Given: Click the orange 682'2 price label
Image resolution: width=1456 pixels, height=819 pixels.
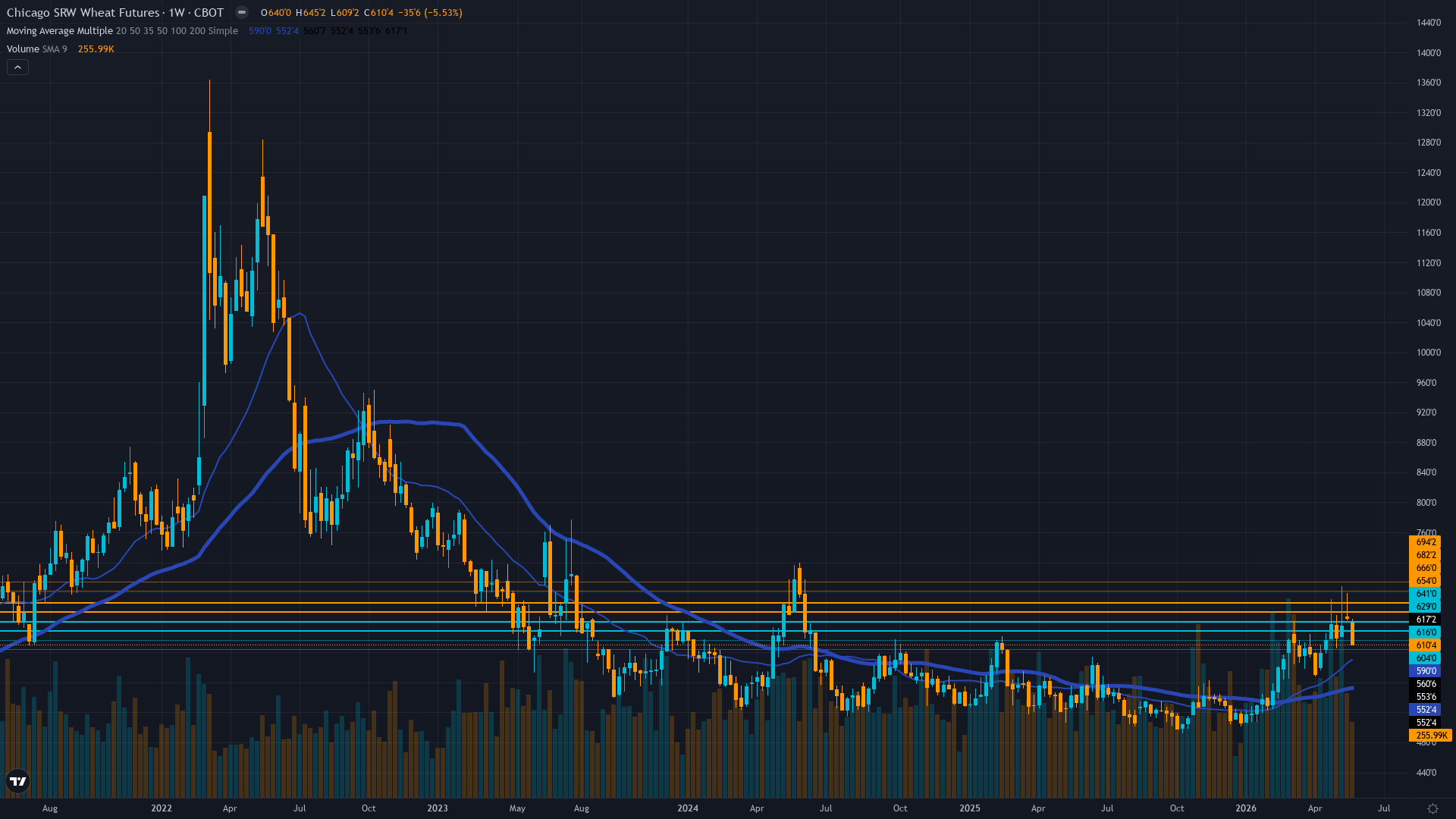Looking at the screenshot, I should point(1425,555).
